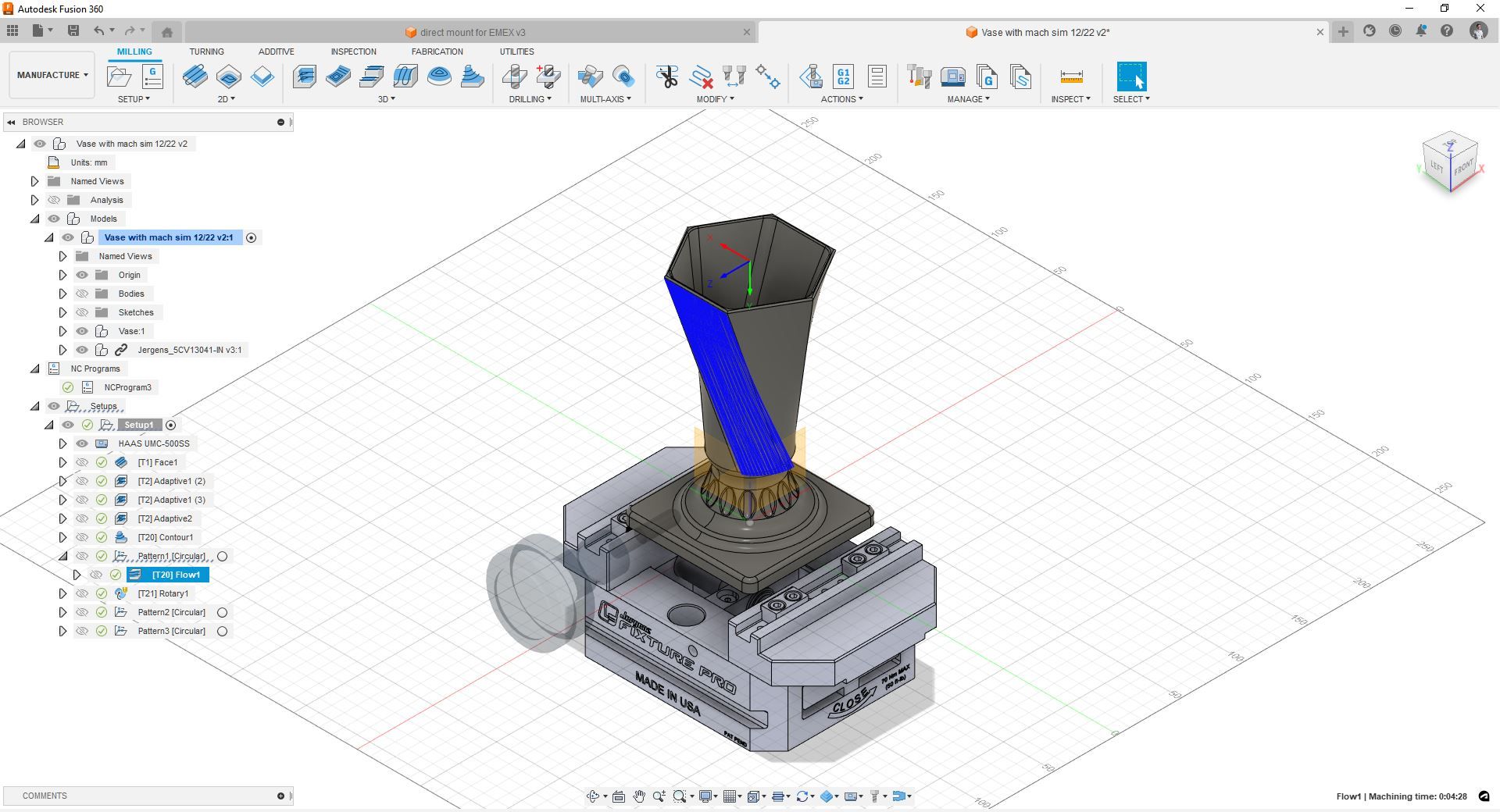Collapse the BROWSER panel with double arrows
The height and width of the screenshot is (812, 1500).
click(x=11, y=122)
